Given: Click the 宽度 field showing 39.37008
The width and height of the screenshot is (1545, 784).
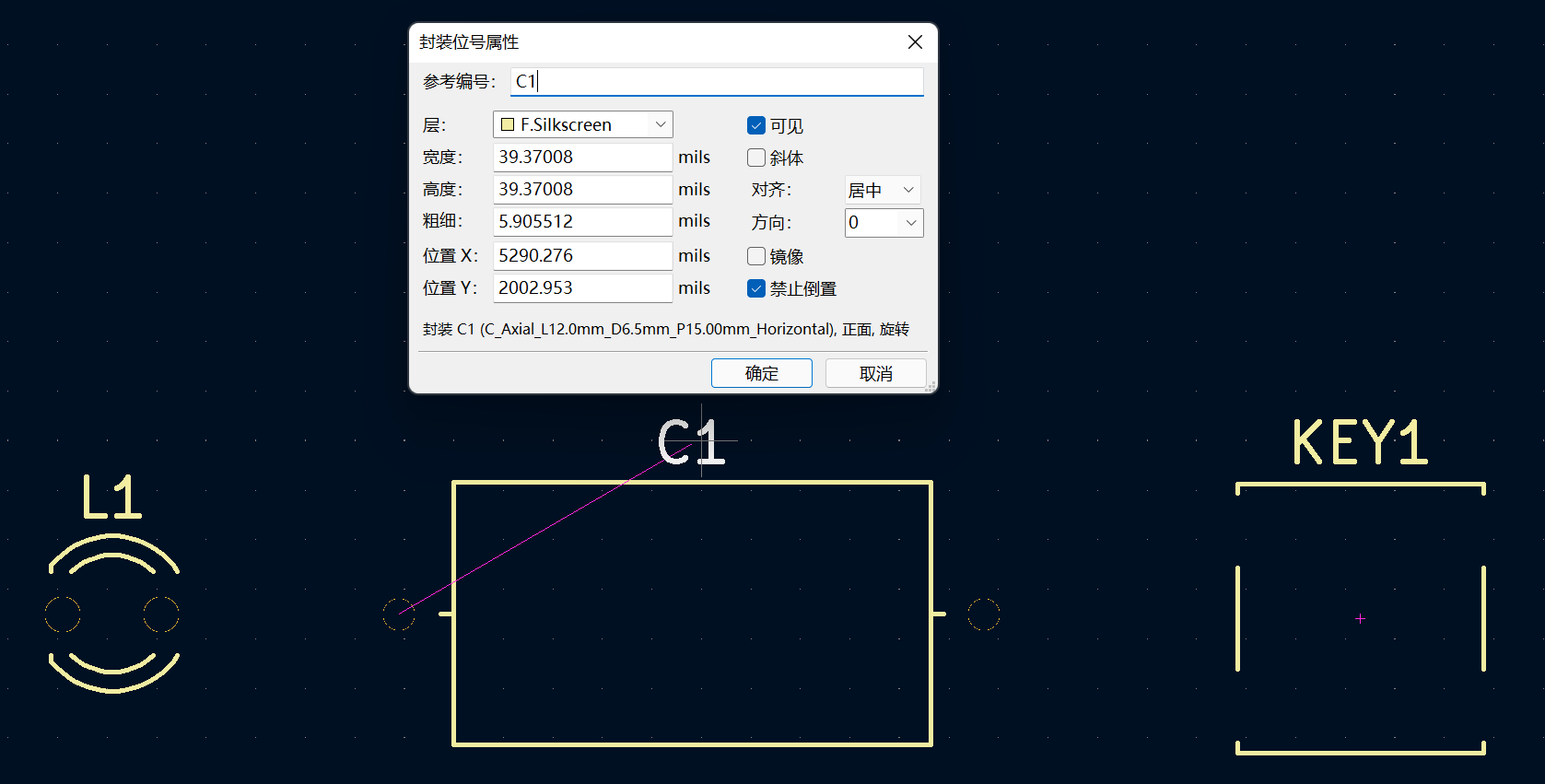Looking at the screenshot, I should tap(582, 158).
